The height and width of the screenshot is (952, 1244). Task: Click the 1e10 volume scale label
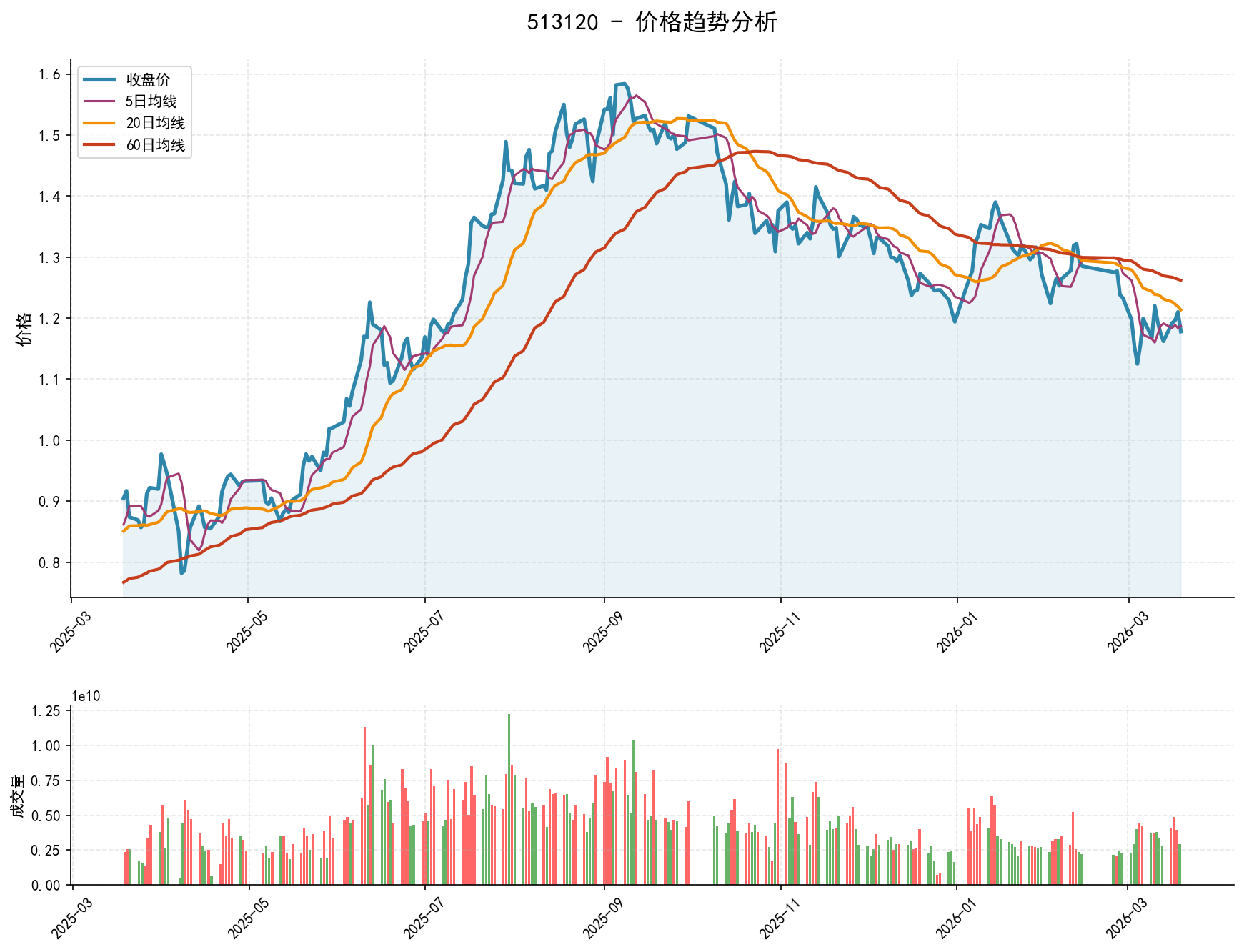click(86, 696)
